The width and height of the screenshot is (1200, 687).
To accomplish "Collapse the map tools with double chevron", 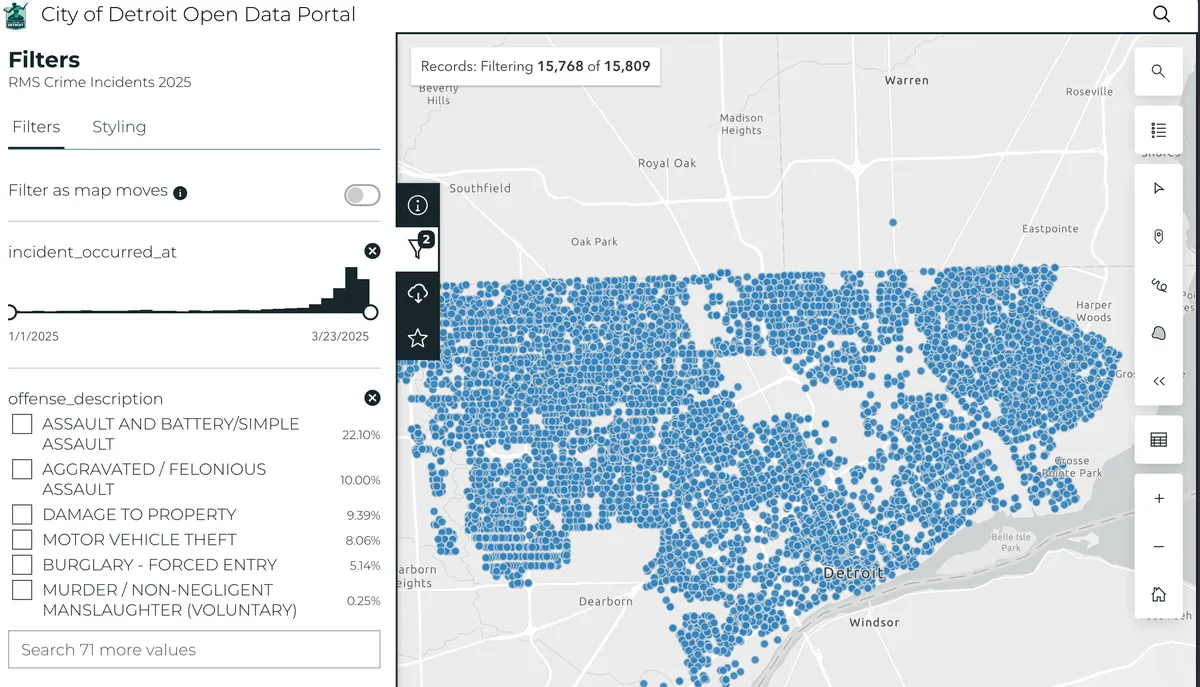I will [1159, 381].
